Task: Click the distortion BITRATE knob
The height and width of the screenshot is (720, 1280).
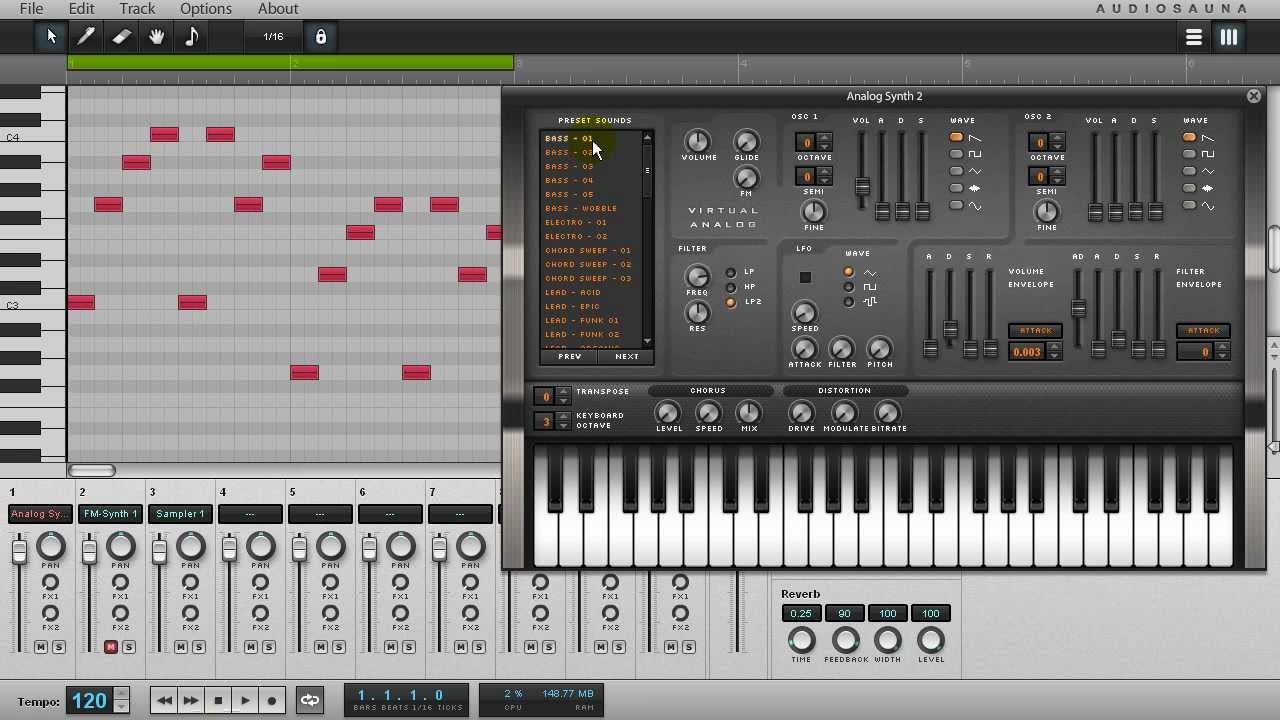Action: 887,412
